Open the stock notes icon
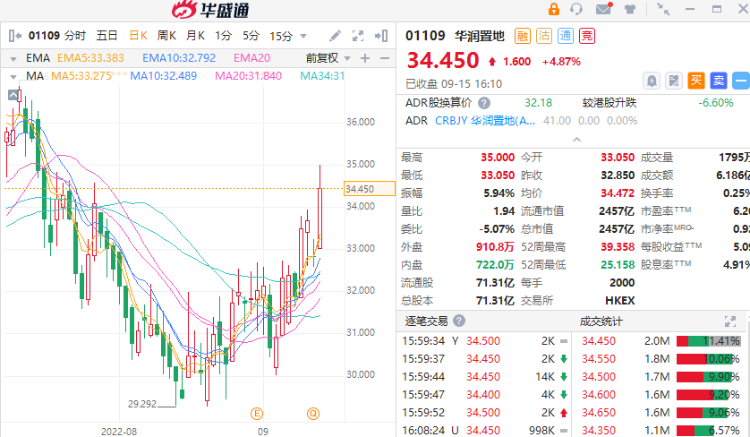 point(673,81)
